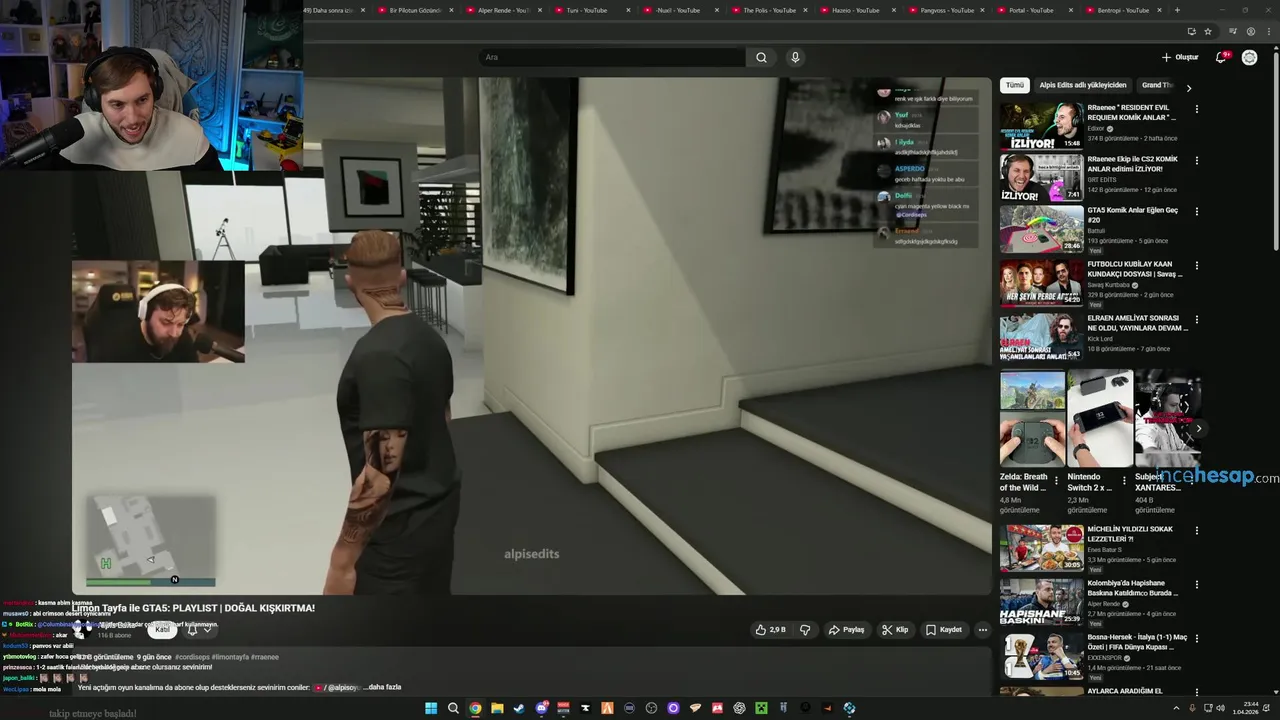1280x720 pixels.
Task: Open menu for ELRAEN AMELİYAT SONRASI video
Action: tap(1196, 319)
